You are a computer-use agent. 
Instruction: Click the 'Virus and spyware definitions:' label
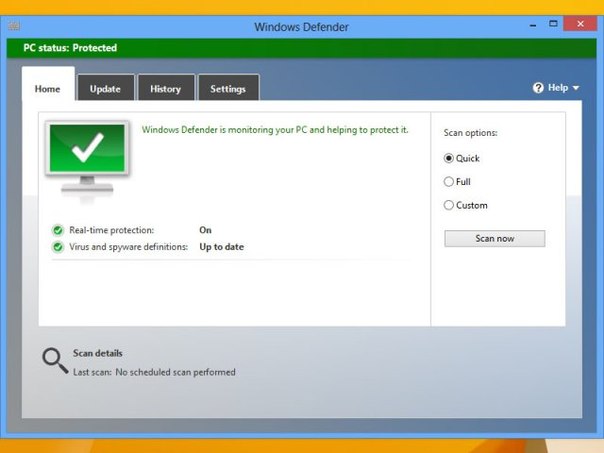click(129, 247)
